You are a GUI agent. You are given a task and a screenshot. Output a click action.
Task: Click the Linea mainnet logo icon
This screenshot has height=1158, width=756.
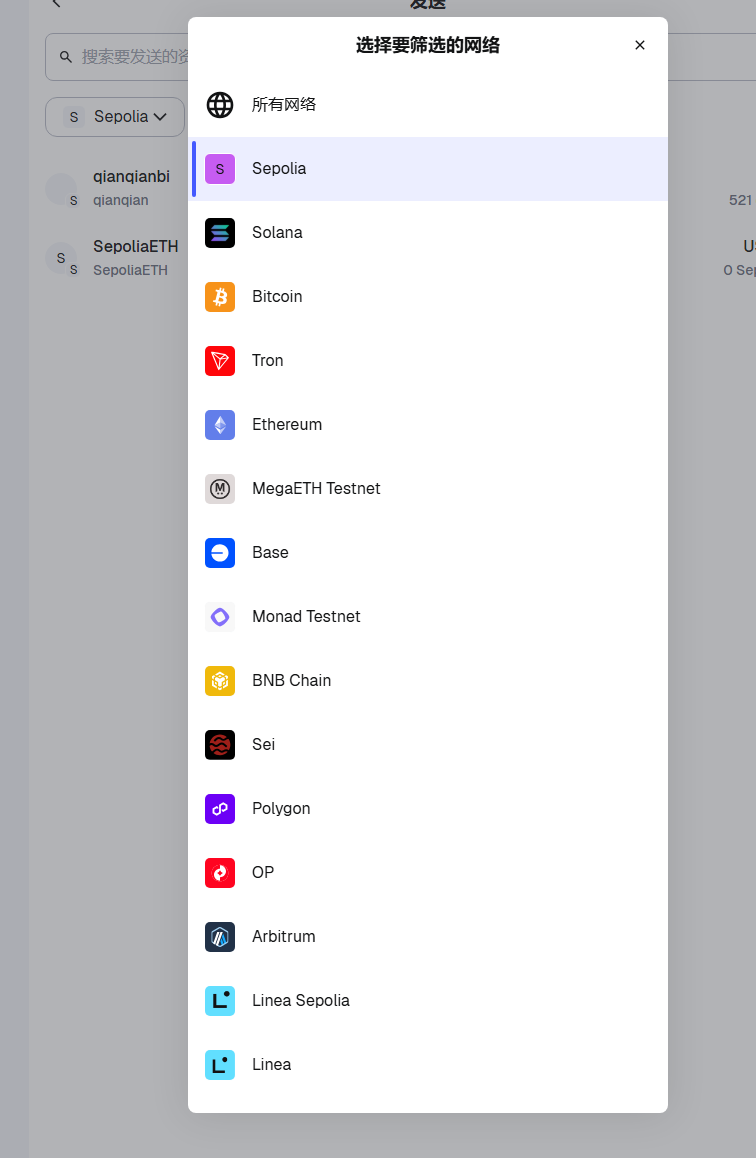click(220, 1065)
